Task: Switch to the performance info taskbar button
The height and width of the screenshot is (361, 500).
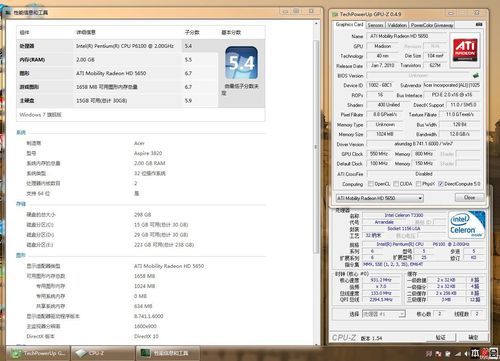Action: pos(168,353)
